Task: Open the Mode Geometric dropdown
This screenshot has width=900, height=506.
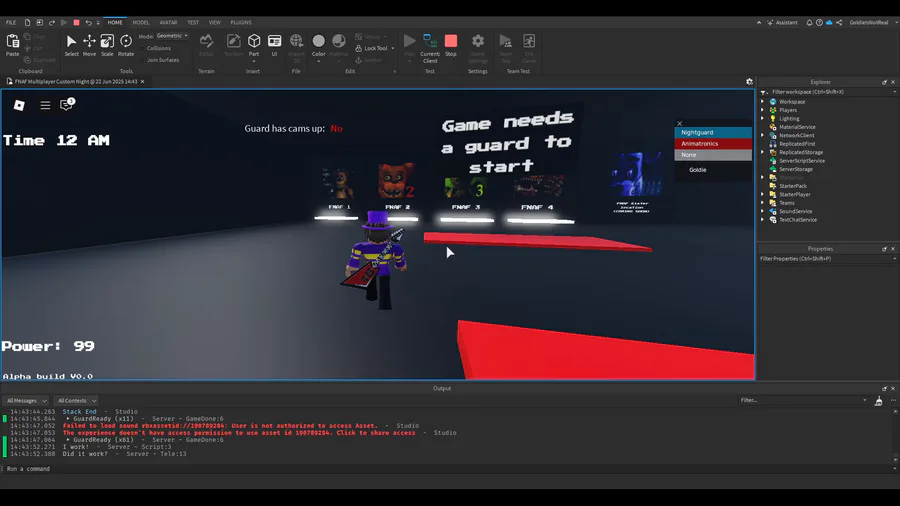Action: [172, 36]
